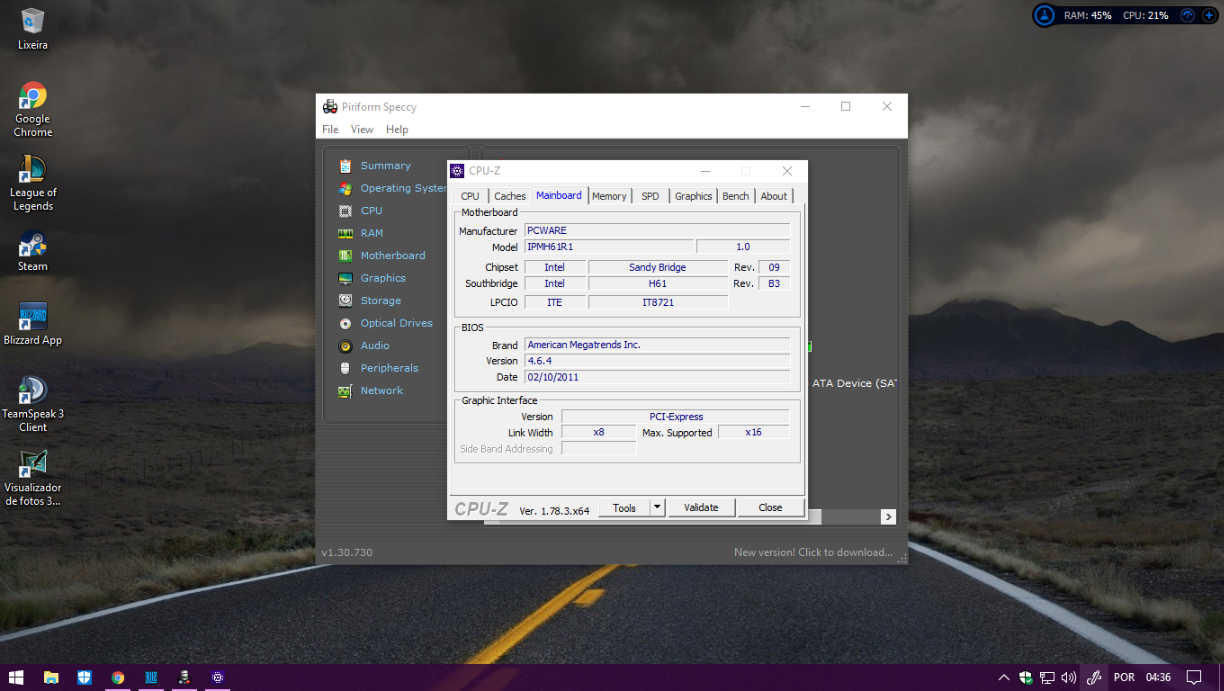Open the File menu in Speccy
Image resolution: width=1224 pixels, height=691 pixels.
[330, 130]
